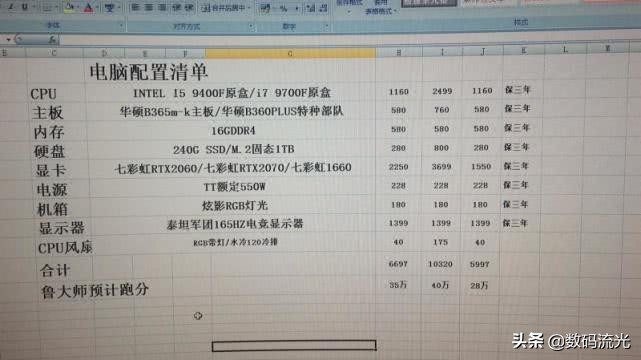Select the graphics card price 3699
The height and width of the screenshot is (360, 641).
pos(442,166)
